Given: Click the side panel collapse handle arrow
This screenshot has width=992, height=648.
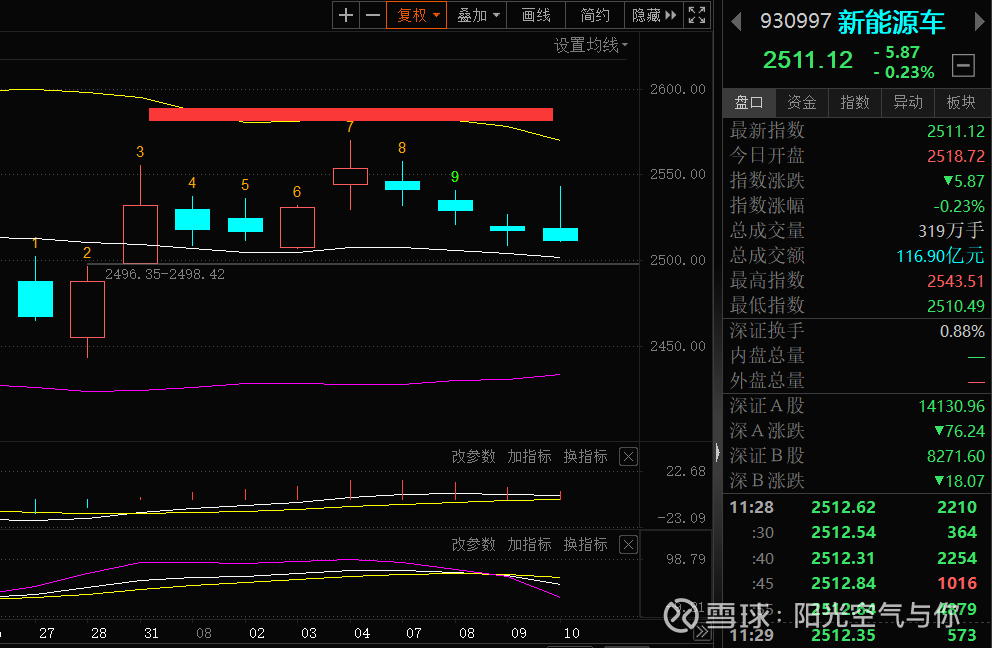Looking at the screenshot, I should (x=715, y=452).
